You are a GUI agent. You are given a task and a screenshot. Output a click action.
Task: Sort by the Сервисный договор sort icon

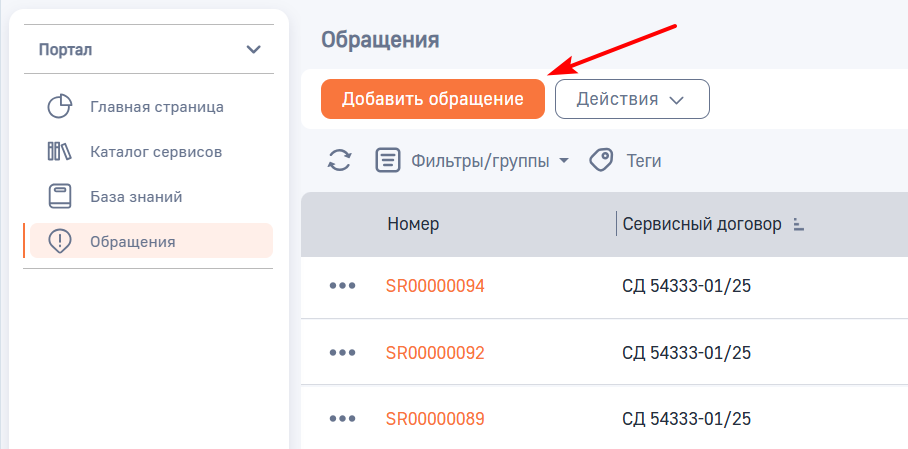pyautogui.click(x=798, y=225)
